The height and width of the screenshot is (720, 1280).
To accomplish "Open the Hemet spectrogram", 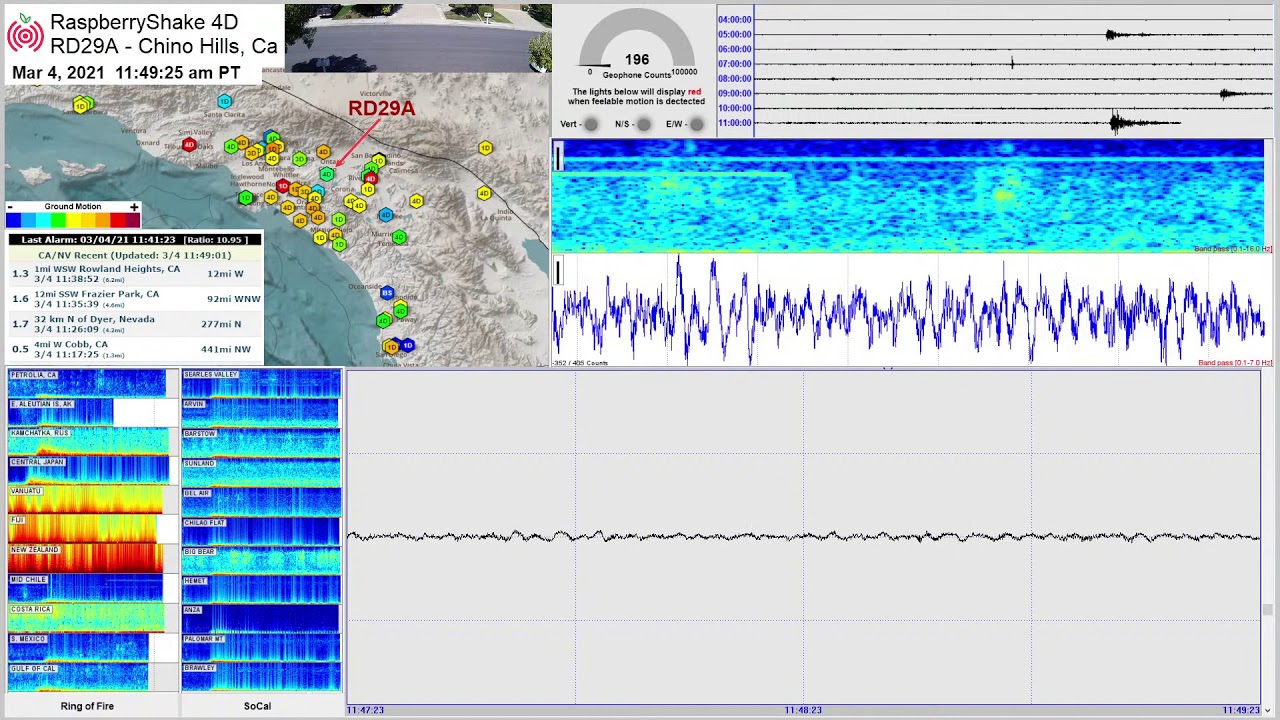I will (x=261, y=588).
